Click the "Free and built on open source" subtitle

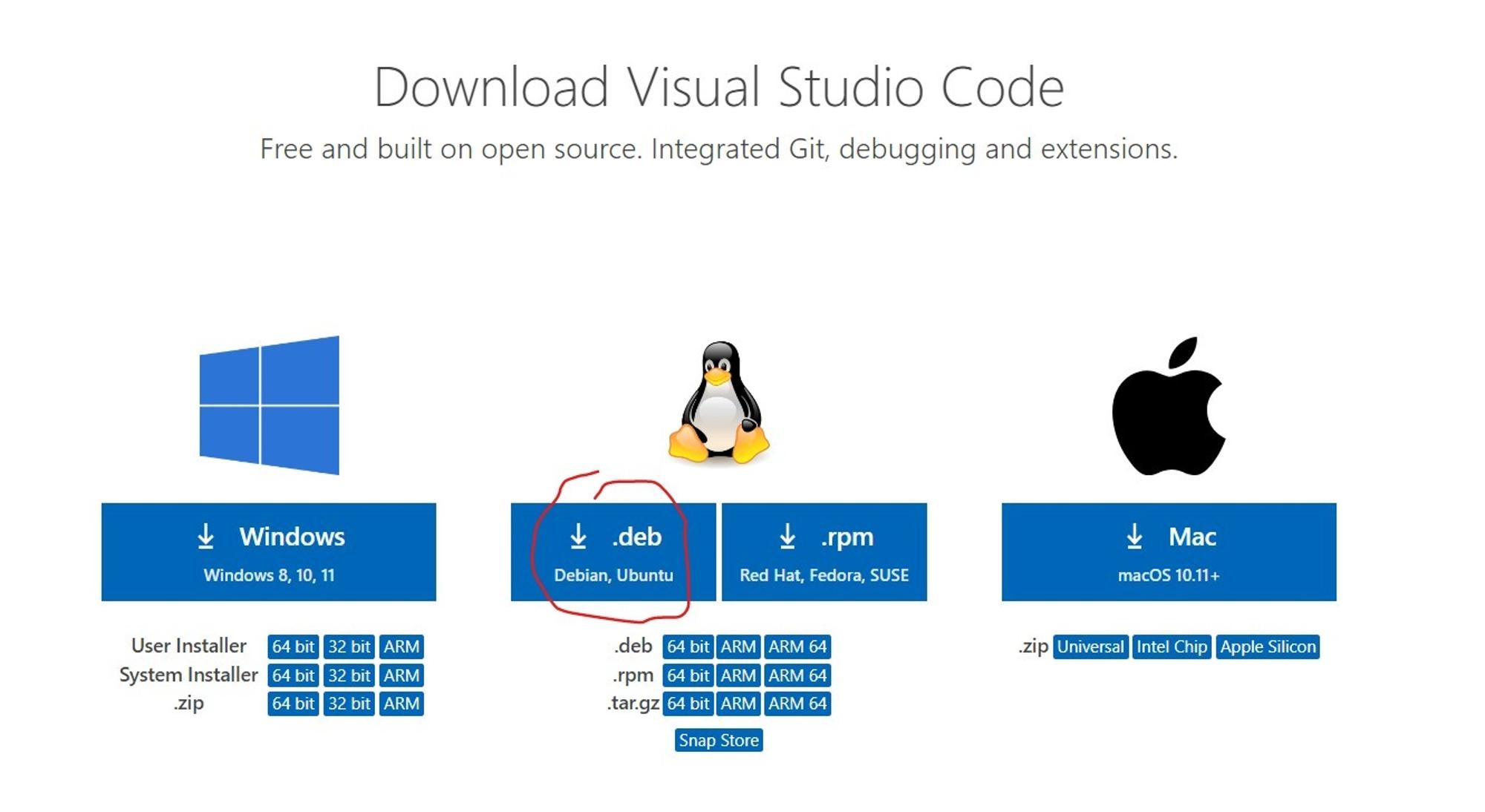click(719, 149)
